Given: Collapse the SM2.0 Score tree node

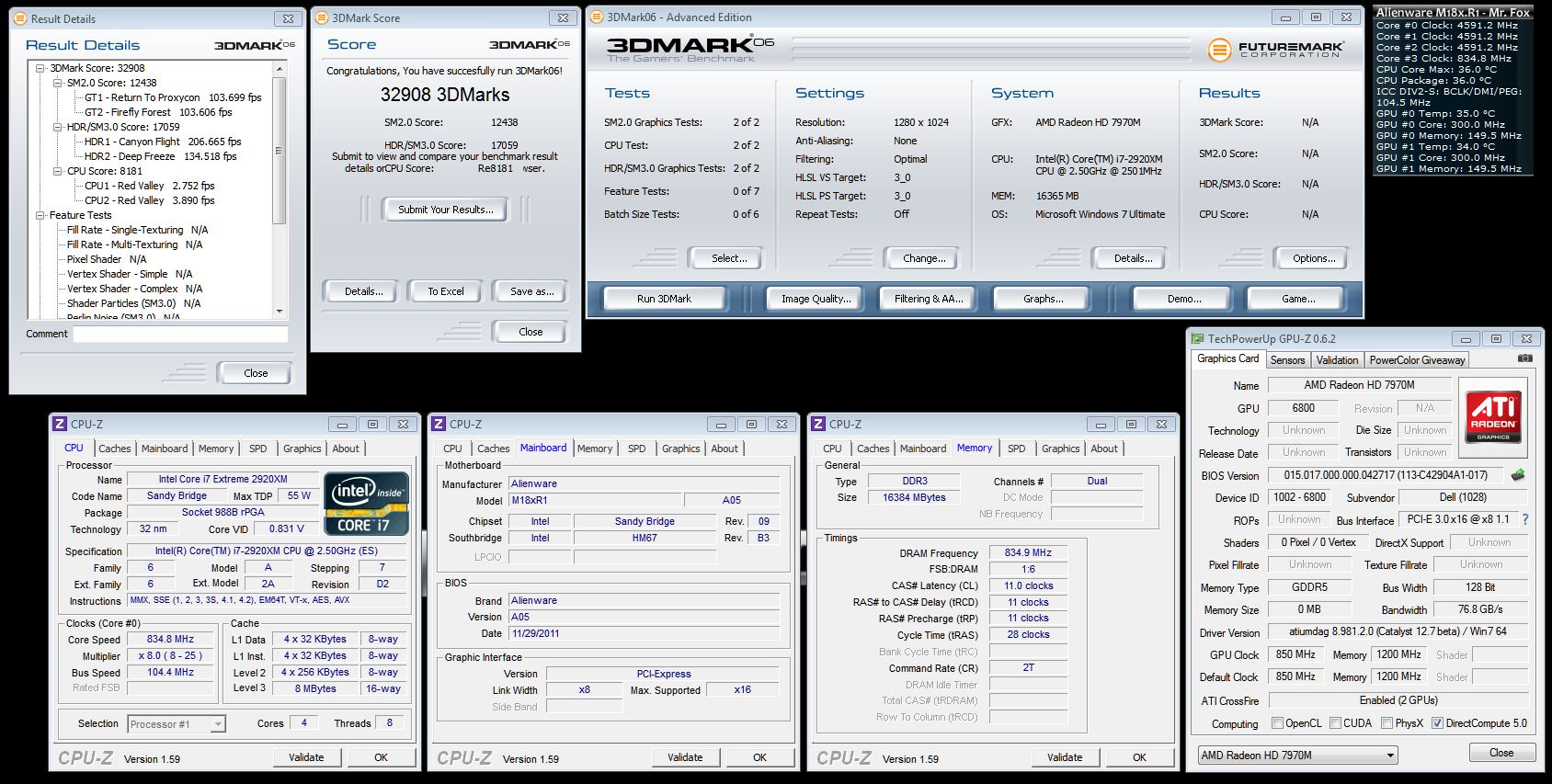Looking at the screenshot, I should pyautogui.click(x=58, y=83).
